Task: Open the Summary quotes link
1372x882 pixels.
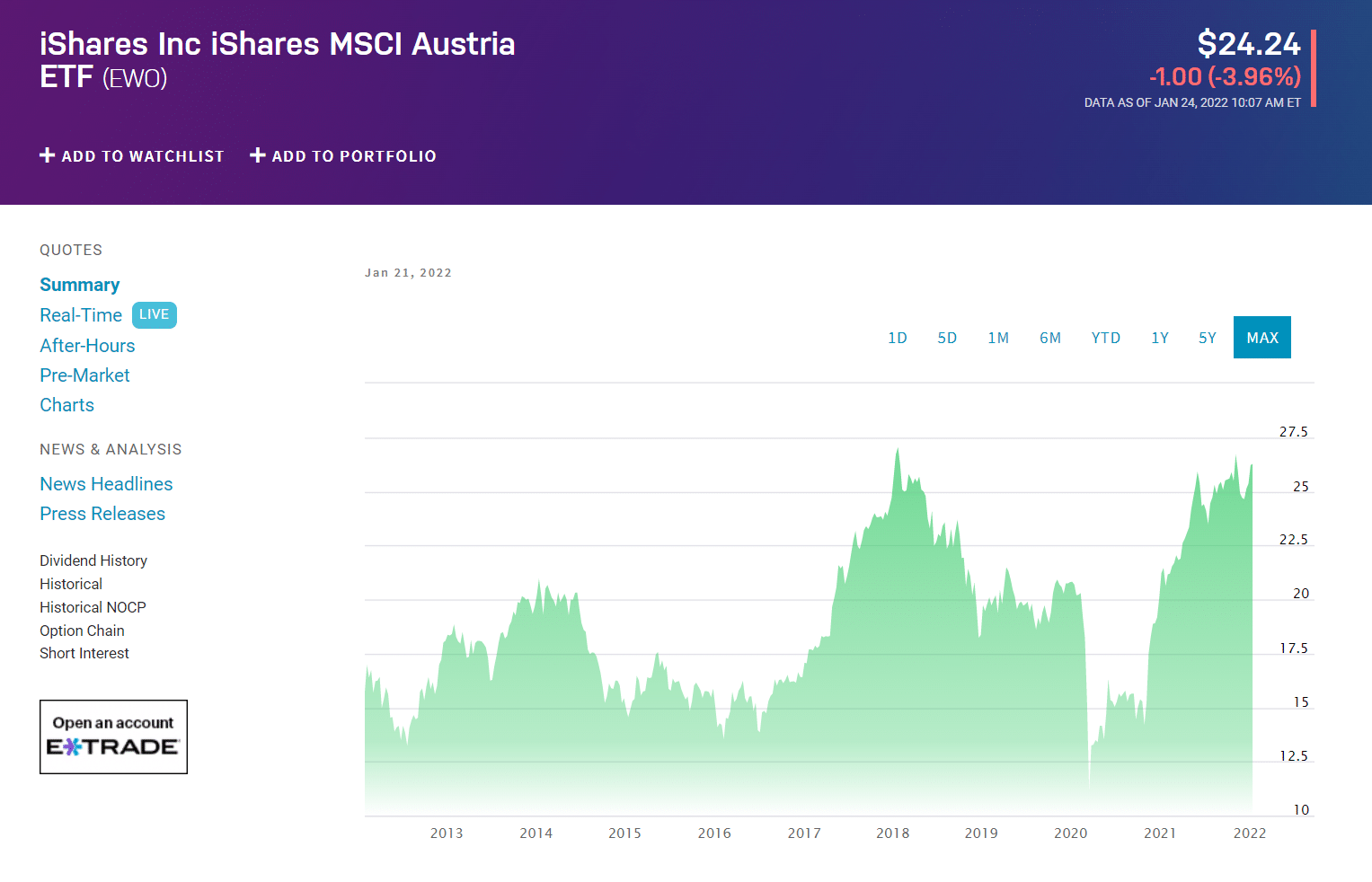Action: [x=80, y=285]
